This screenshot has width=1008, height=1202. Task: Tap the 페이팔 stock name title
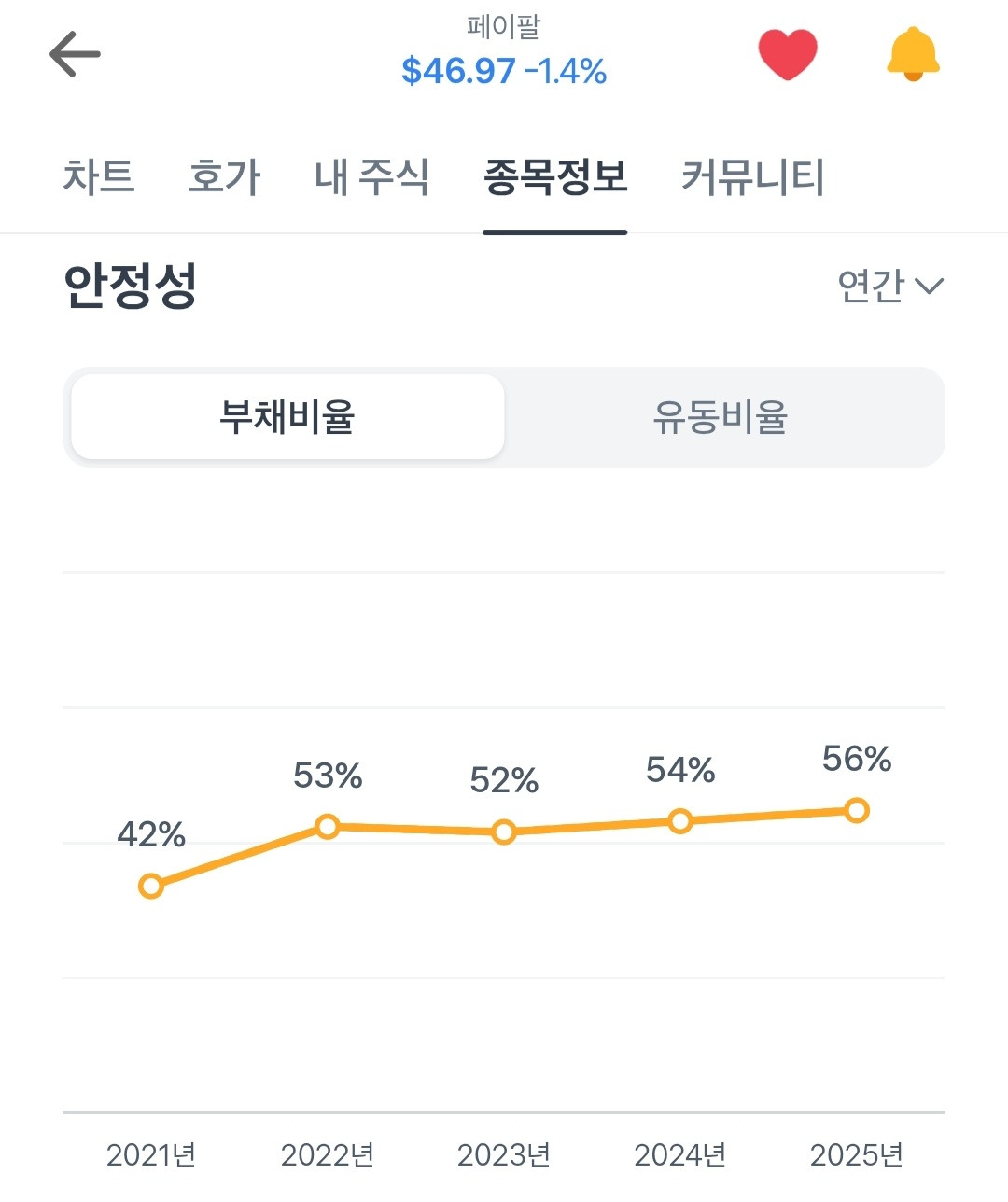tap(503, 27)
